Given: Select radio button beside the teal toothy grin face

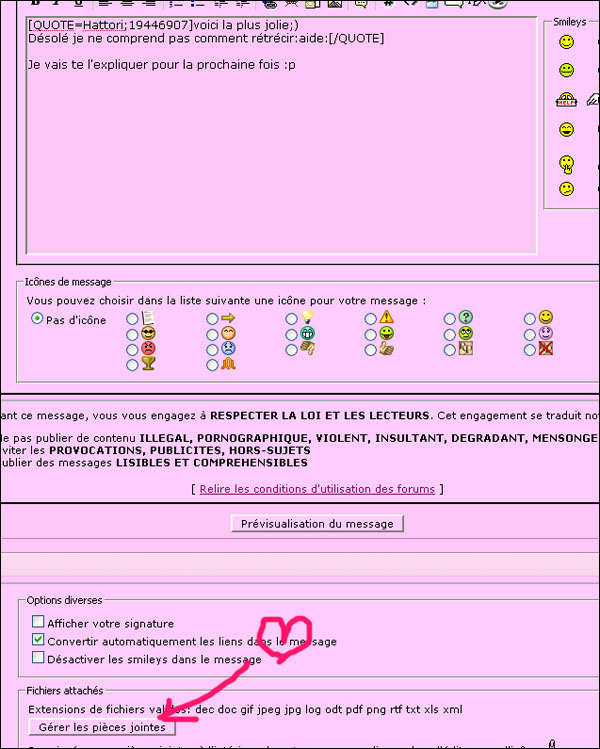Looking at the screenshot, I should coord(291,335).
